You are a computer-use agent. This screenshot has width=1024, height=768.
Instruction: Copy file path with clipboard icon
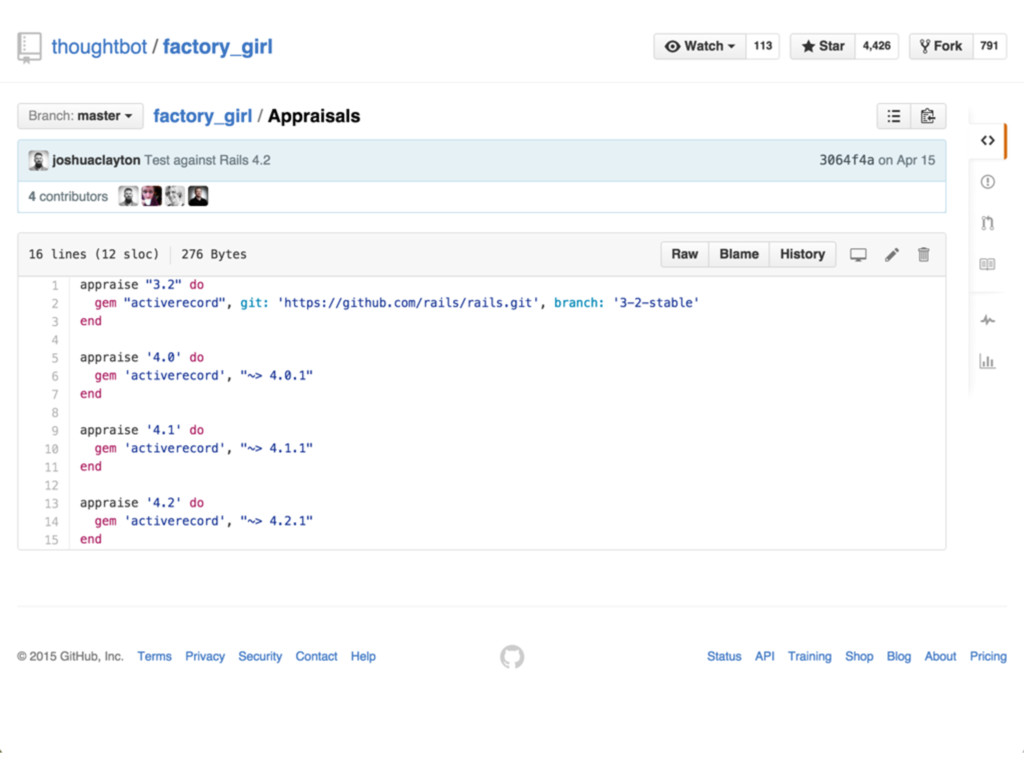[928, 116]
